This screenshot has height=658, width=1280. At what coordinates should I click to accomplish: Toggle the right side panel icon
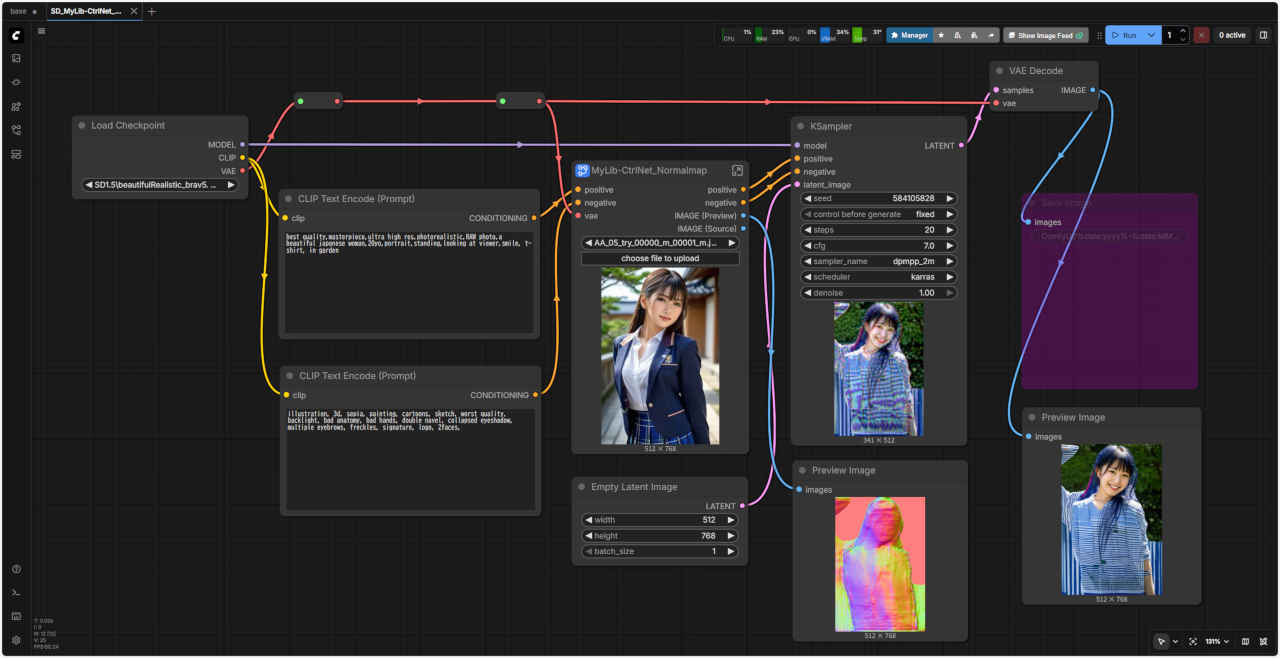pyautogui.click(x=1263, y=35)
